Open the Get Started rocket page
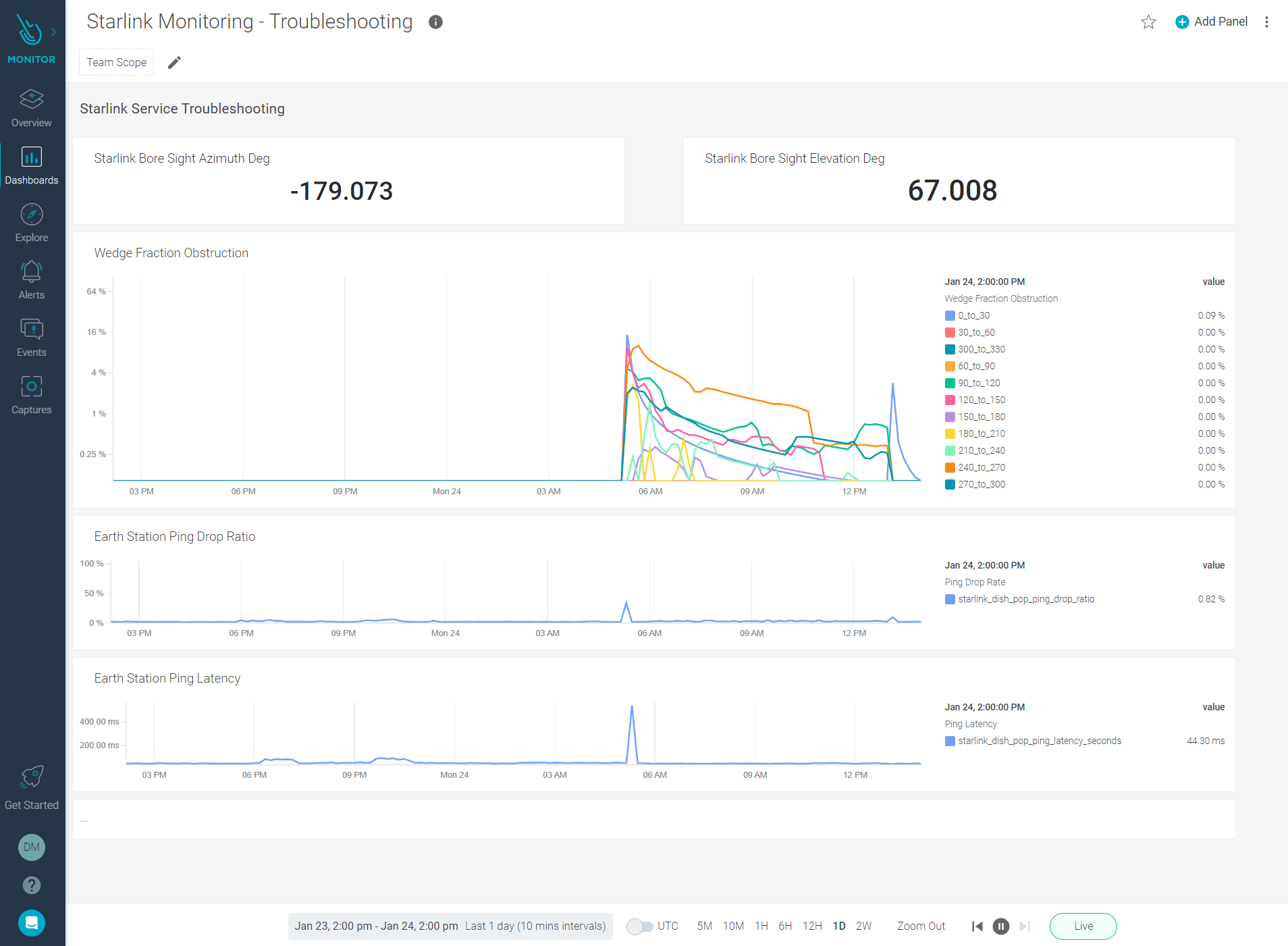 tap(32, 787)
